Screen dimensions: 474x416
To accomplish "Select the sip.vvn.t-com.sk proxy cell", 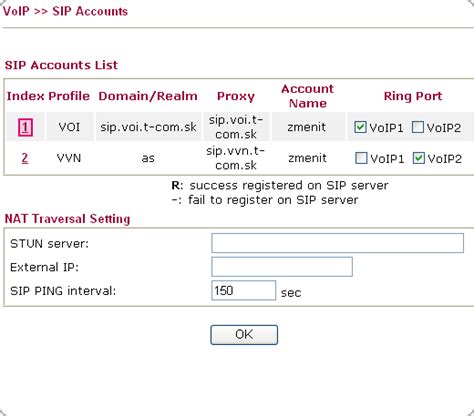I will [236, 158].
